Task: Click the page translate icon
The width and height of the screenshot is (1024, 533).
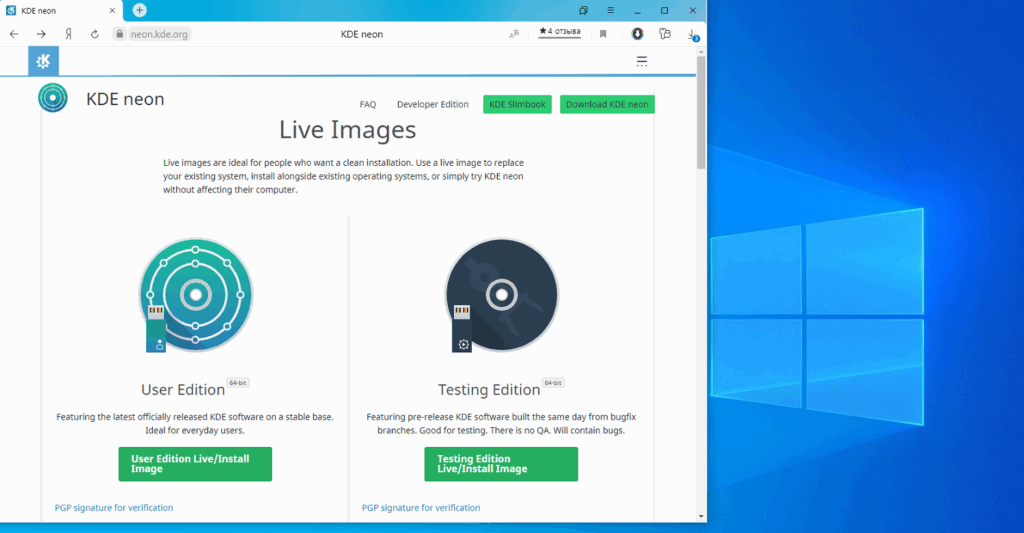Action: (x=514, y=34)
